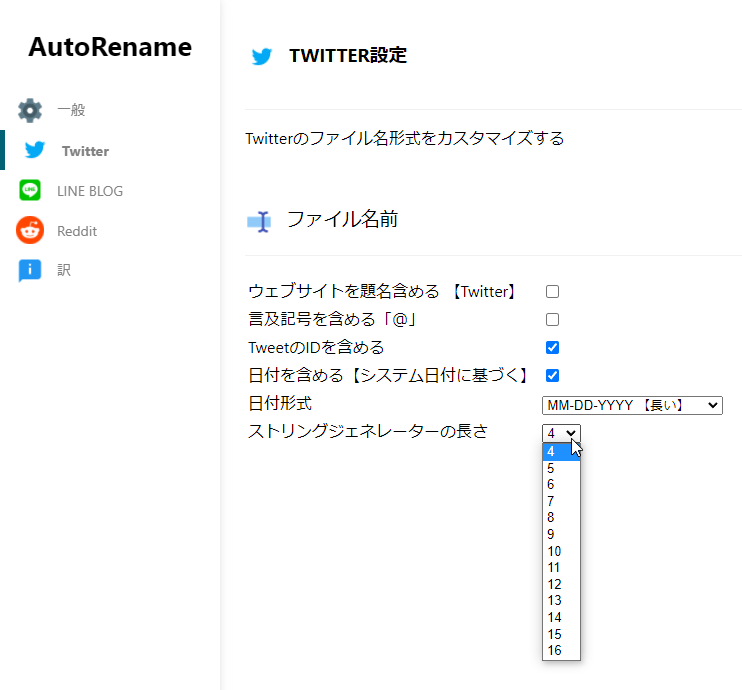Open the Reddit settings section
The width and height of the screenshot is (742, 690).
[x=77, y=231]
